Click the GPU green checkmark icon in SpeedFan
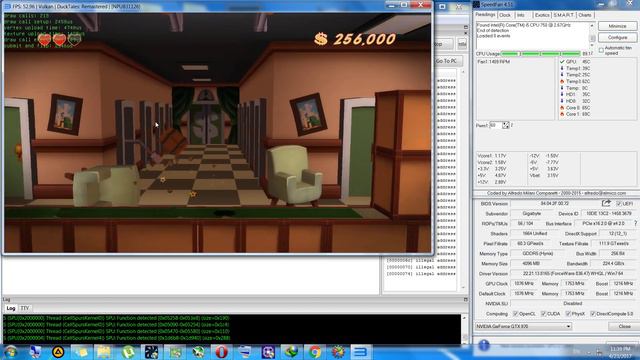This screenshot has height=360, width=640. (562, 62)
